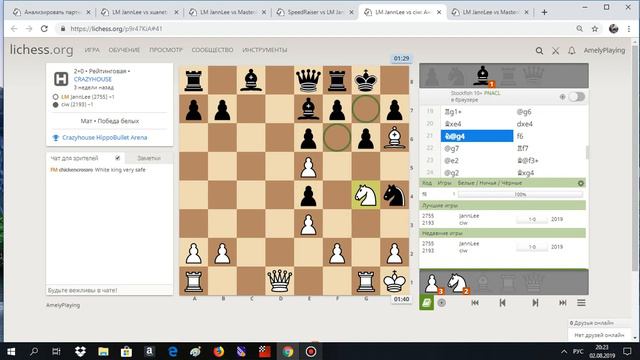
Task: Open ПРОСМОТР menu
Action: coord(166,50)
